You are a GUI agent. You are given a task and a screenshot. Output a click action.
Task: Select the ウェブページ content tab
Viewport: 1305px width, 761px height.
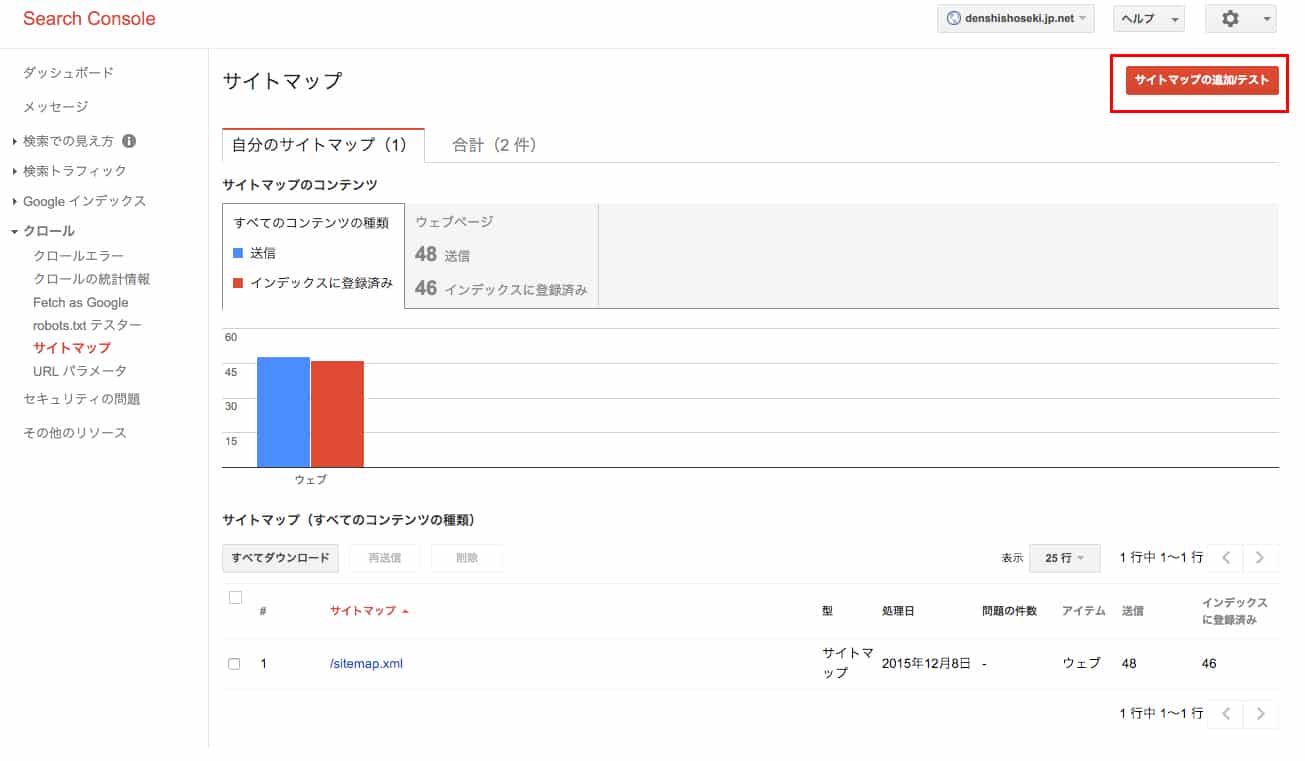[501, 256]
